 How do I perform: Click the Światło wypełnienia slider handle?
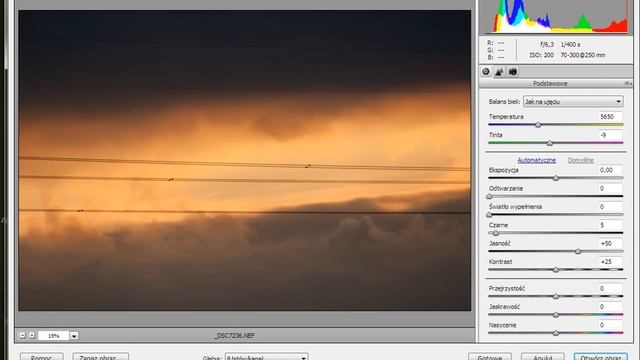[489, 215]
